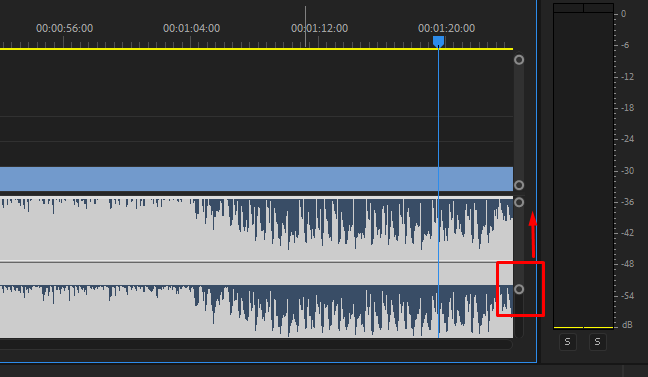Click the -54 dB mark on audio meter
648x377 pixels.
pos(627,296)
